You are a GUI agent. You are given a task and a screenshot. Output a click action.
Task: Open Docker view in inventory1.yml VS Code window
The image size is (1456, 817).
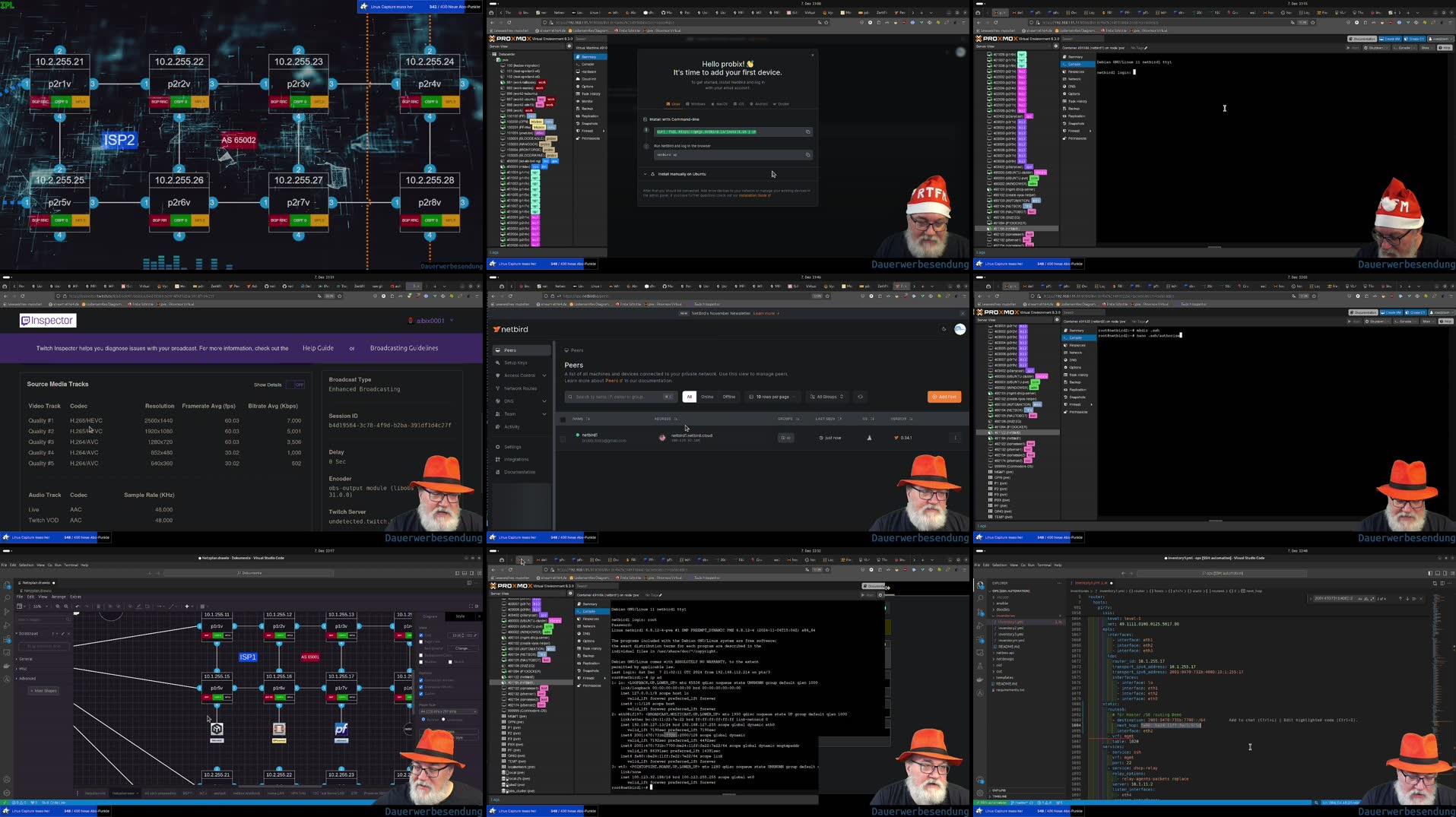click(x=980, y=679)
